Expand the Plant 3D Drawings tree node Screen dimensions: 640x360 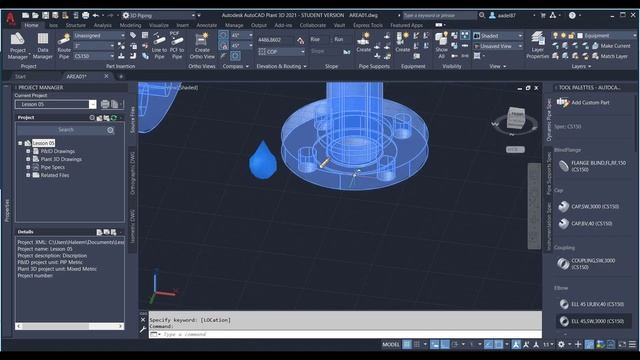click(28, 159)
